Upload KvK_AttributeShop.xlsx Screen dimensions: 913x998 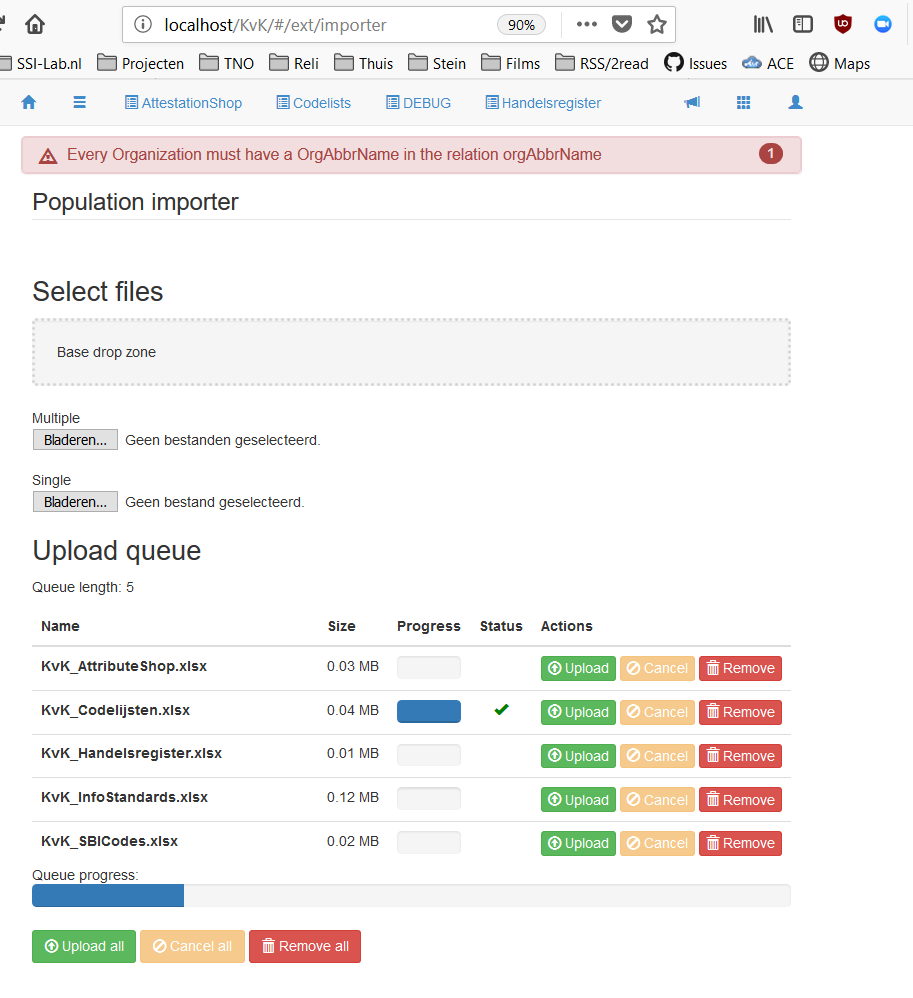point(578,668)
